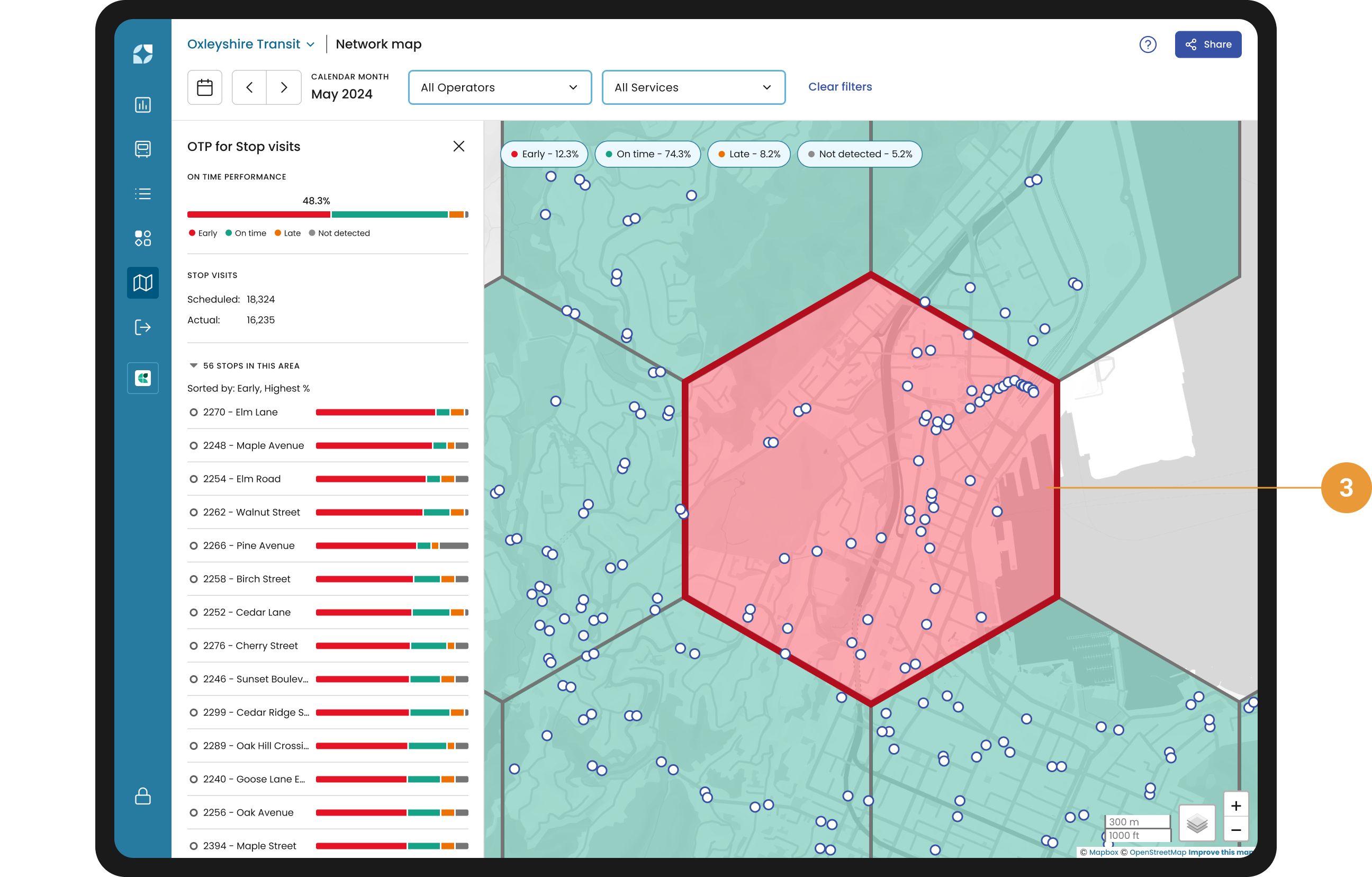Open the bus vehicles icon in sidebar

tap(142, 149)
